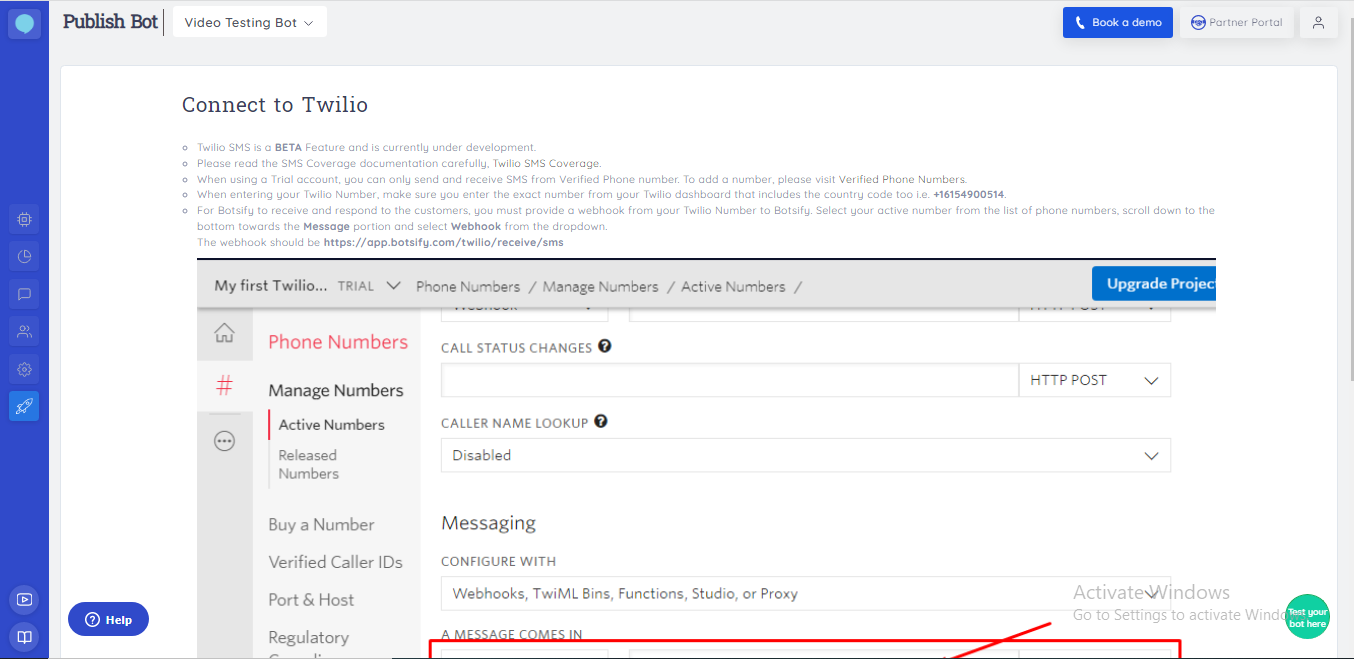Select the rocket publish icon
Viewport: 1354px width, 659px height.
click(x=24, y=406)
